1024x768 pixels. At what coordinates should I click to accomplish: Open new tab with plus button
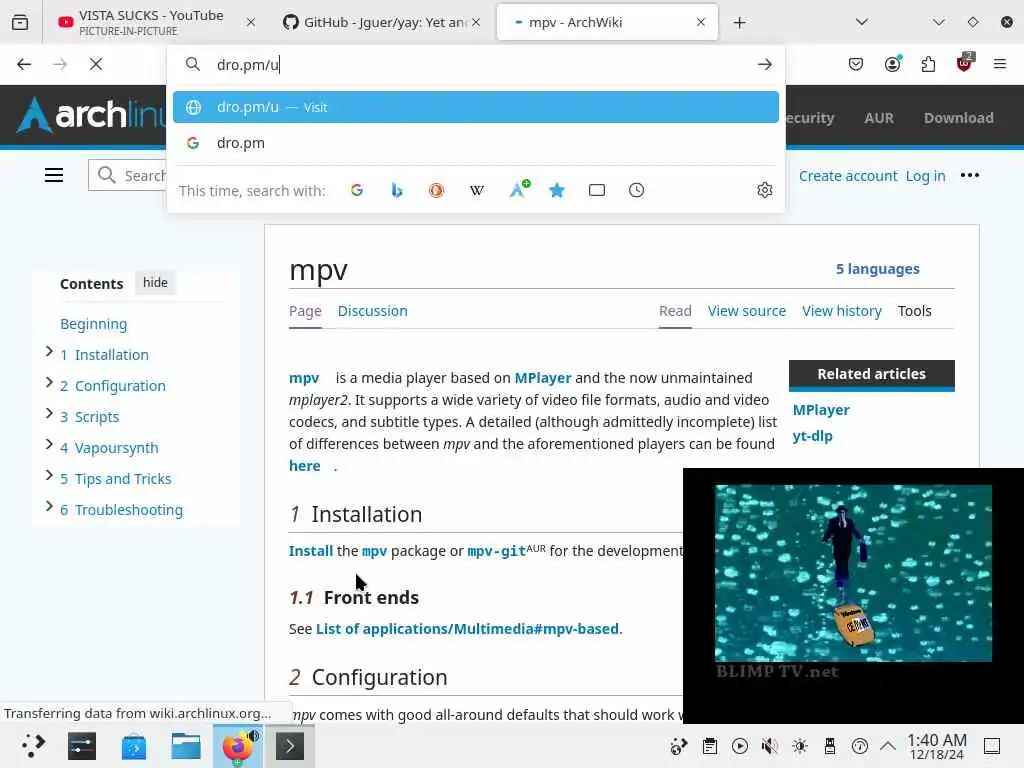click(x=739, y=22)
